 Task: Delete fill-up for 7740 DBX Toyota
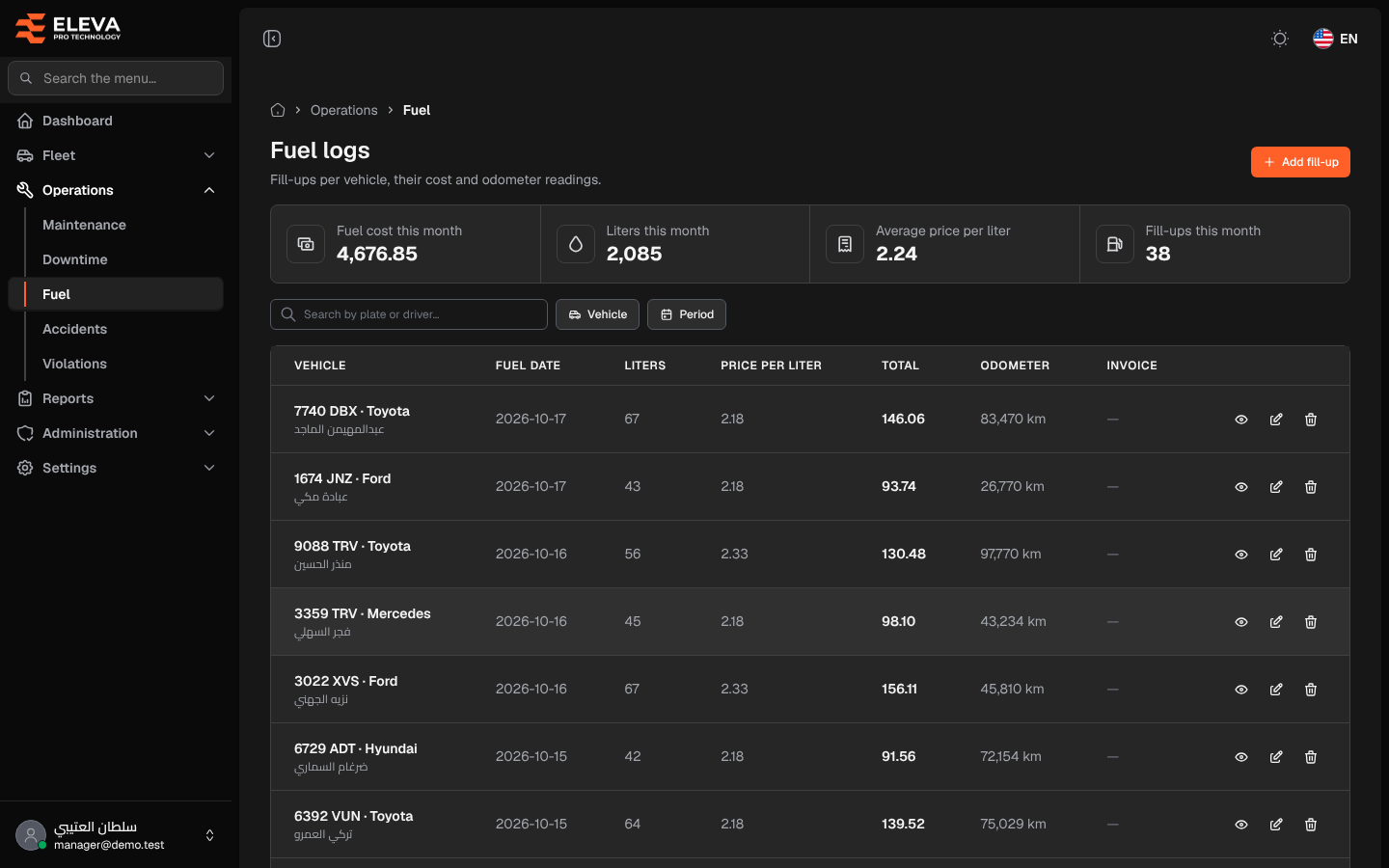point(1311,420)
